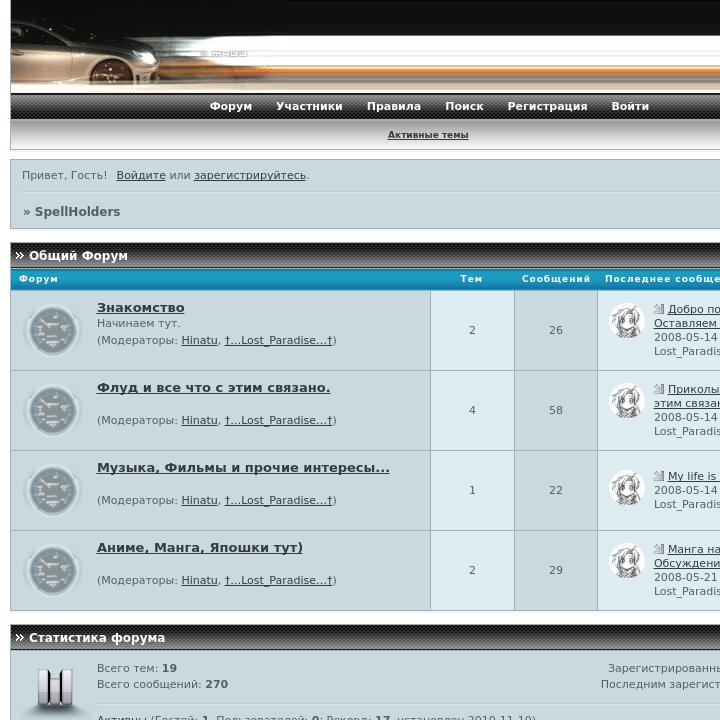Open the avatar in the Аниме, Манга last-post cell
This screenshot has height=720, width=720.
(627, 561)
